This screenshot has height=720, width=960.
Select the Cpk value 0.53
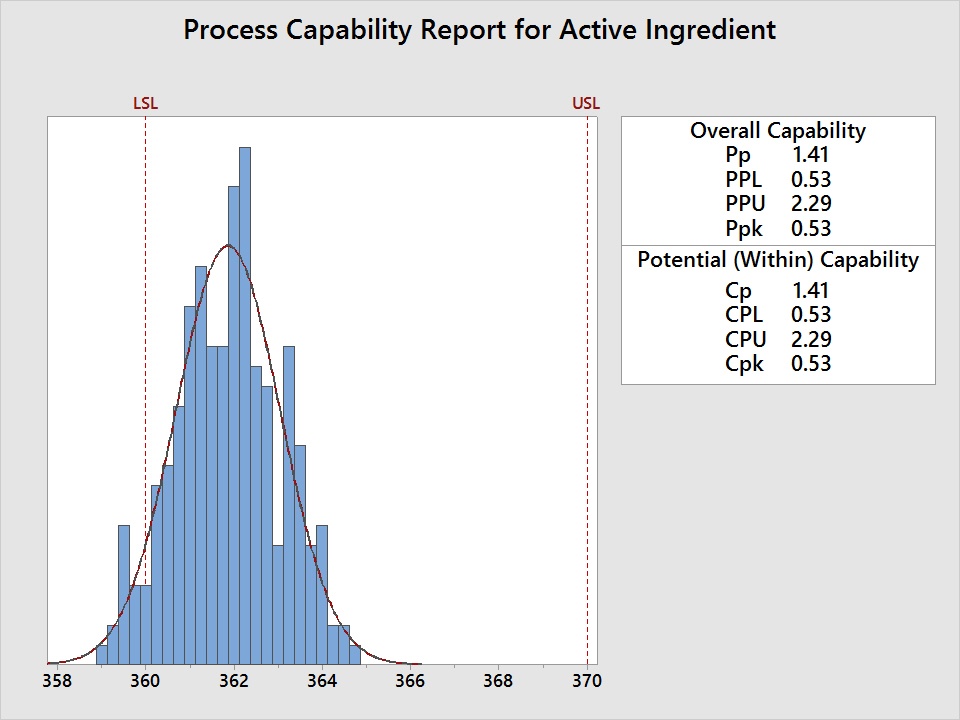[810, 363]
